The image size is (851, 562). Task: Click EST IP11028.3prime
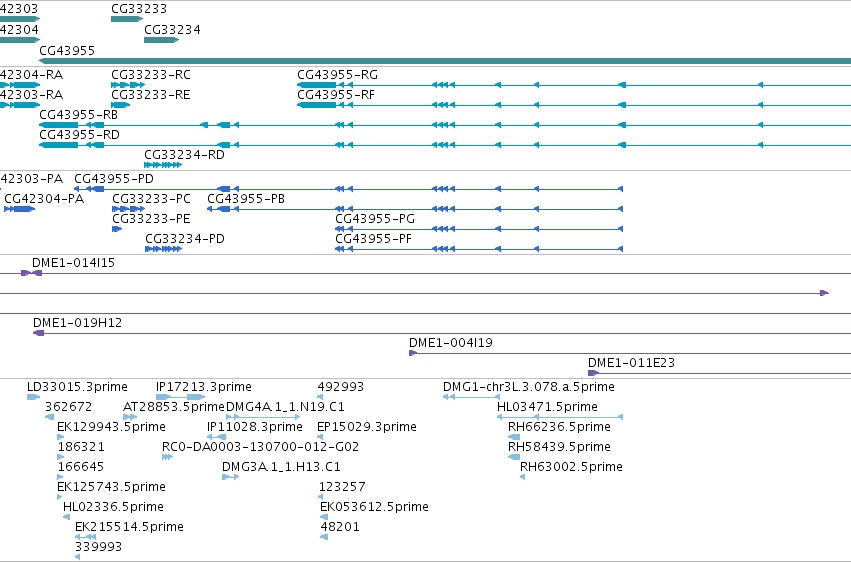click(217, 437)
